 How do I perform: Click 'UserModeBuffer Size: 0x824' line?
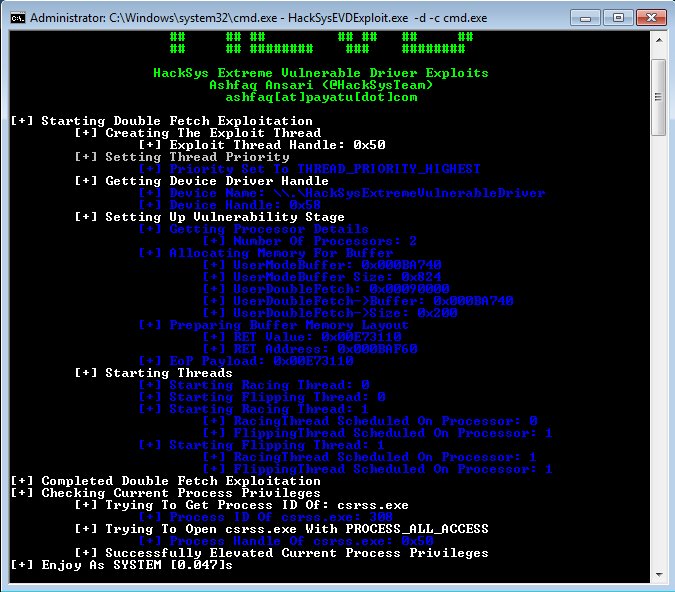tap(322, 277)
